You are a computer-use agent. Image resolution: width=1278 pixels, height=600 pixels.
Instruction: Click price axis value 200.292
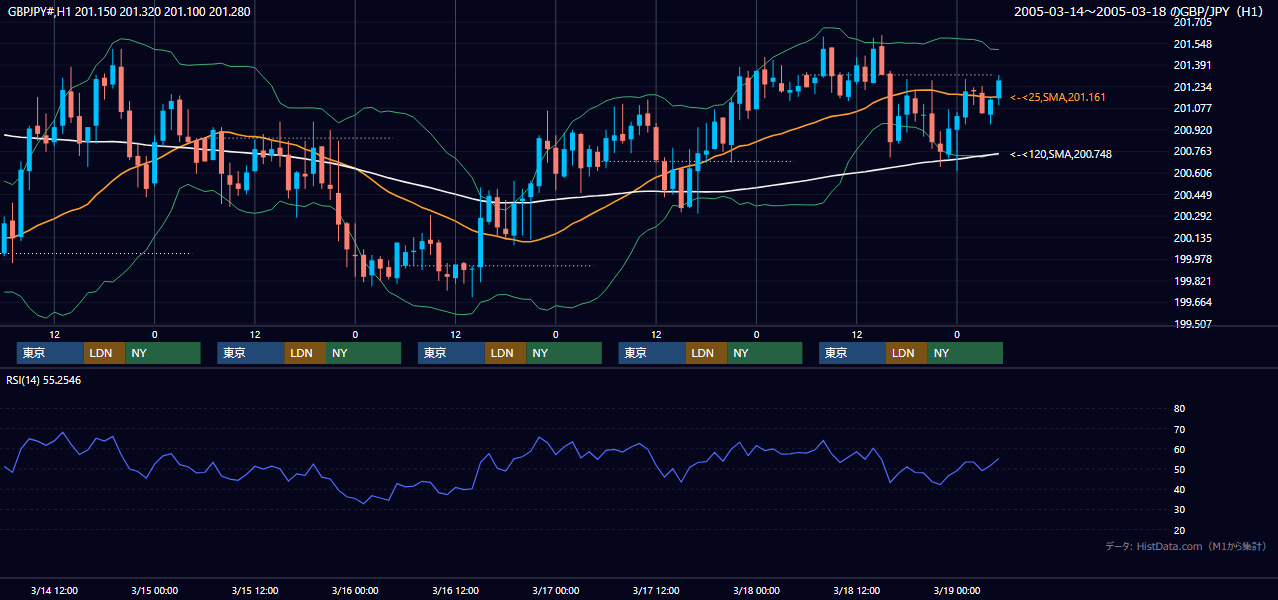(x=1192, y=216)
